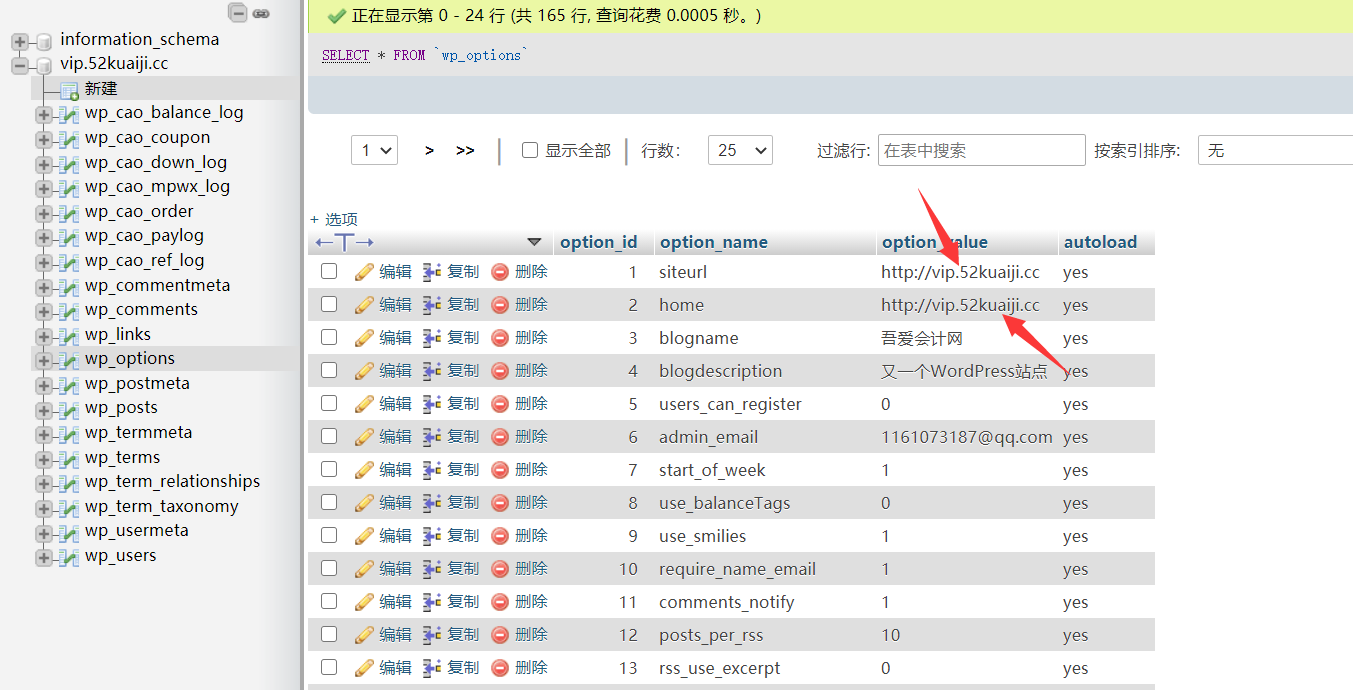Click the 在表中搜索 filter input field
This screenshot has height=690, width=1353.
coord(981,150)
